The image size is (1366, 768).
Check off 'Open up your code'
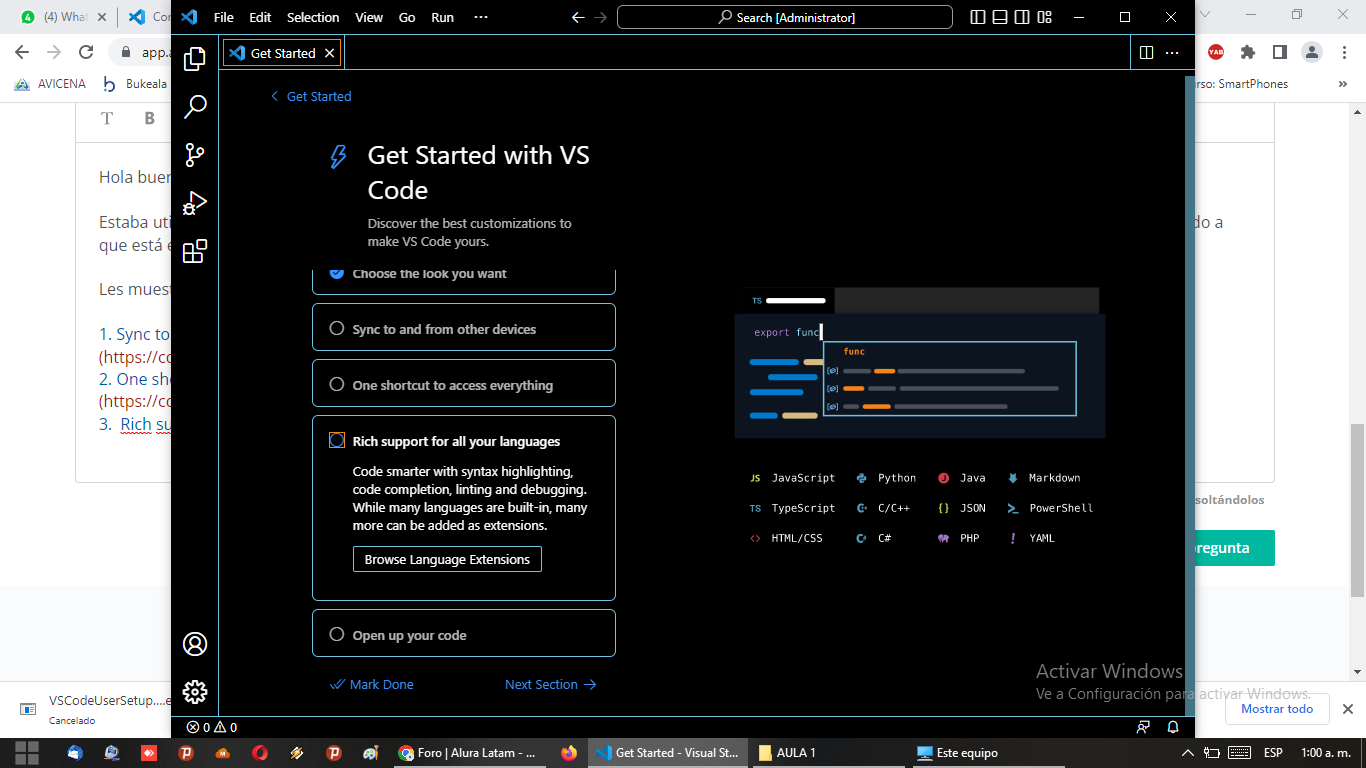click(x=337, y=634)
